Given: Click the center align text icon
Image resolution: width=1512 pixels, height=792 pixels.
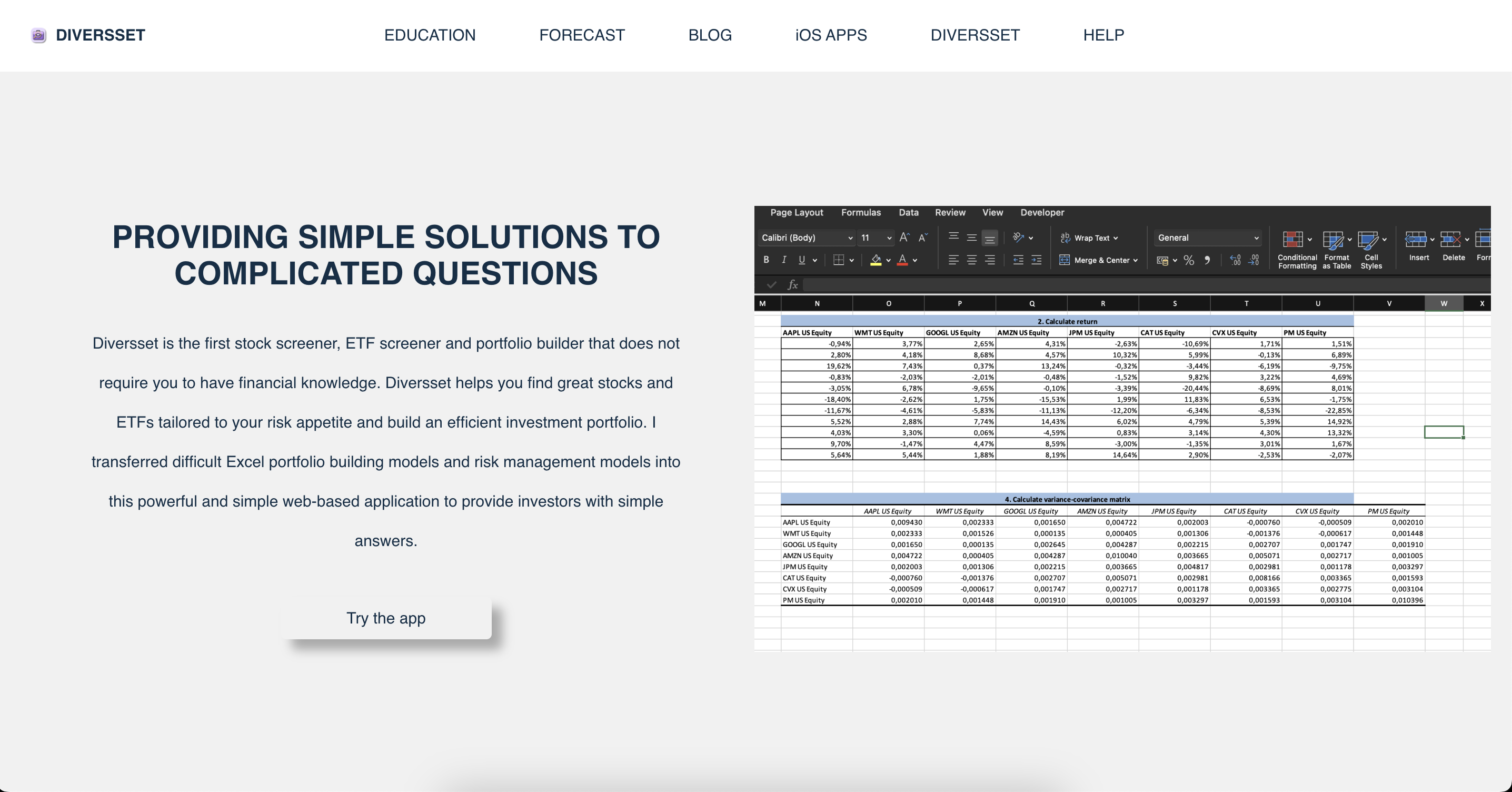Looking at the screenshot, I should click(x=972, y=260).
